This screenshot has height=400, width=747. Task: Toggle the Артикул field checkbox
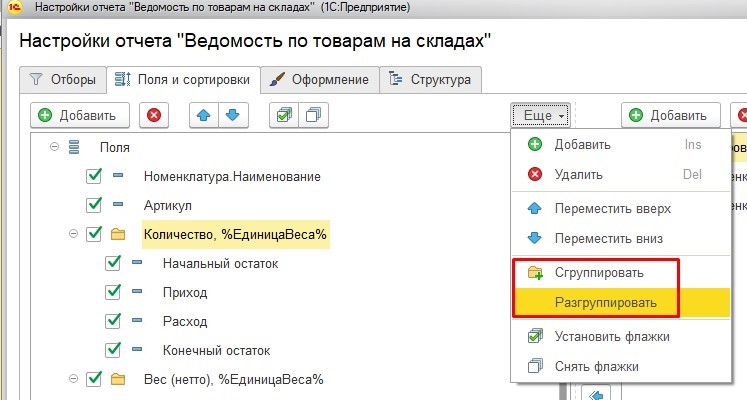tap(95, 205)
